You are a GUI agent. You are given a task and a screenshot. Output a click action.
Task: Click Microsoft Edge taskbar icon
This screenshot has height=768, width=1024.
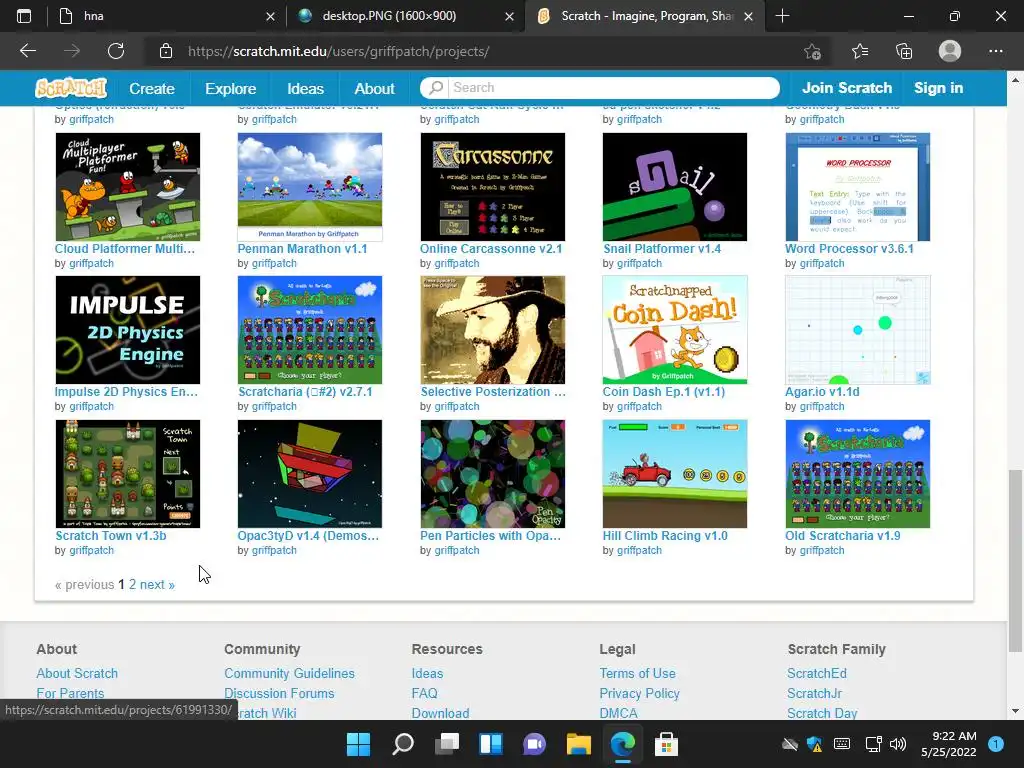[x=622, y=744]
